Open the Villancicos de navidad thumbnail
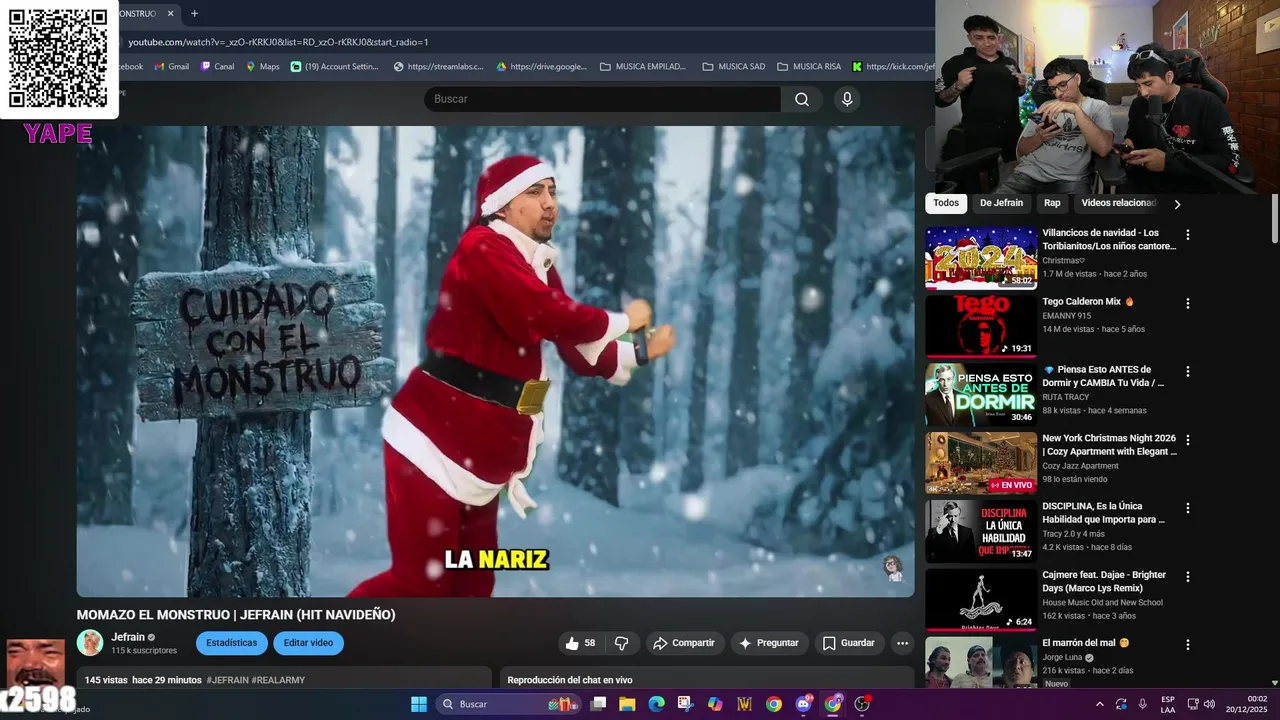This screenshot has height=720, width=1280. click(x=980, y=258)
